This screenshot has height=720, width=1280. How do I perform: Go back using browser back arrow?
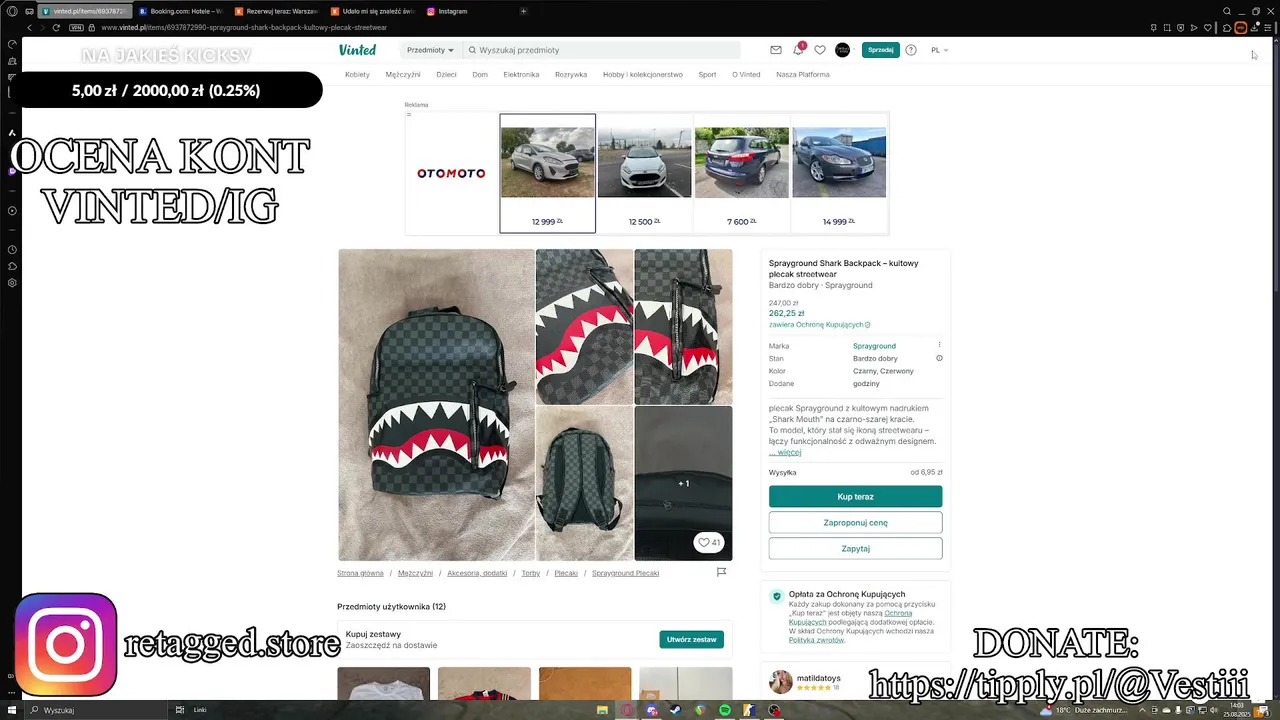coord(28,28)
